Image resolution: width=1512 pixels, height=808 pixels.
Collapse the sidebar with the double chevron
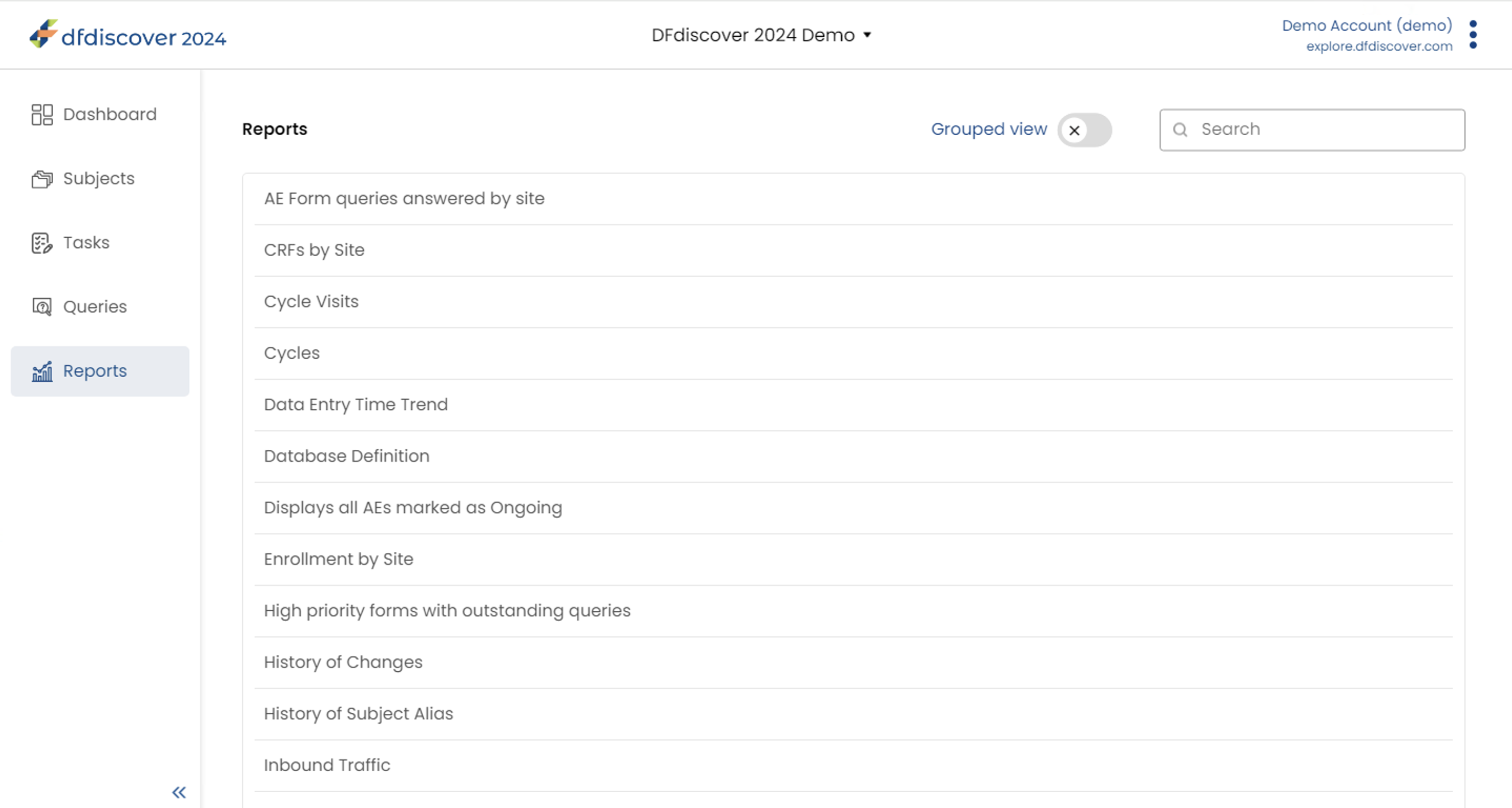point(179,792)
